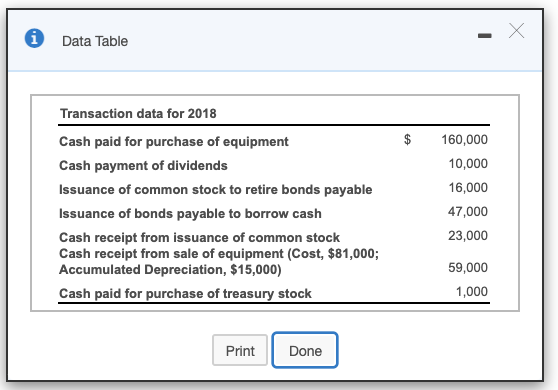Click 'Cash paid for purchase of equipment' row

tap(274, 141)
